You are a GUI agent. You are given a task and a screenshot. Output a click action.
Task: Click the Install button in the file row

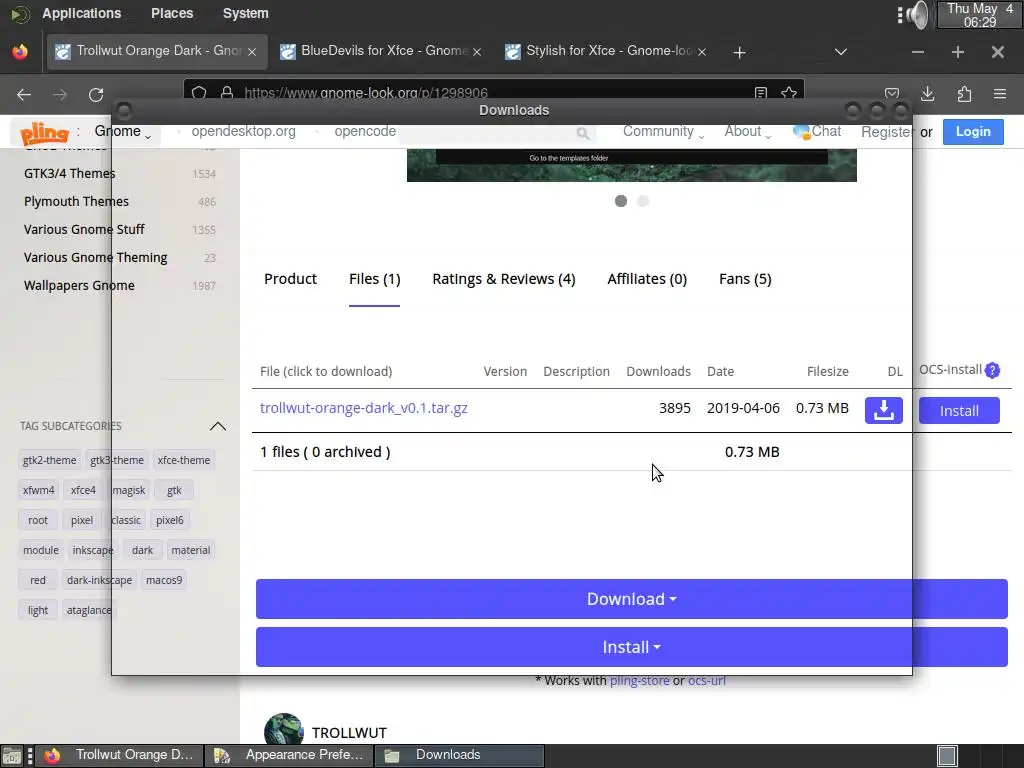click(x=959, y=411)
